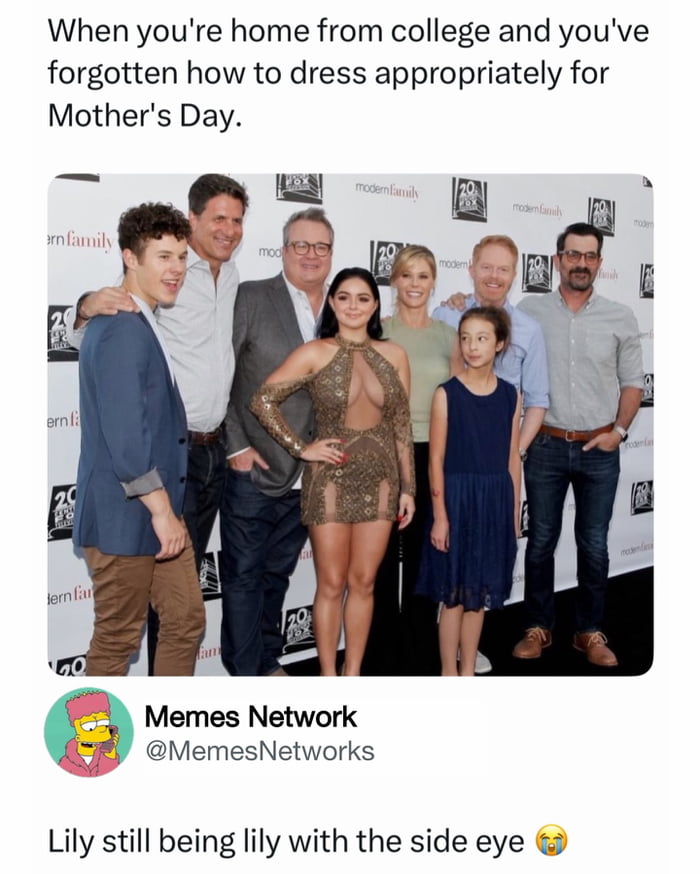Click the crying emoji in the caption
This screenshot has height=874, width=700.
pyautogui.click(x=551, y=841)
